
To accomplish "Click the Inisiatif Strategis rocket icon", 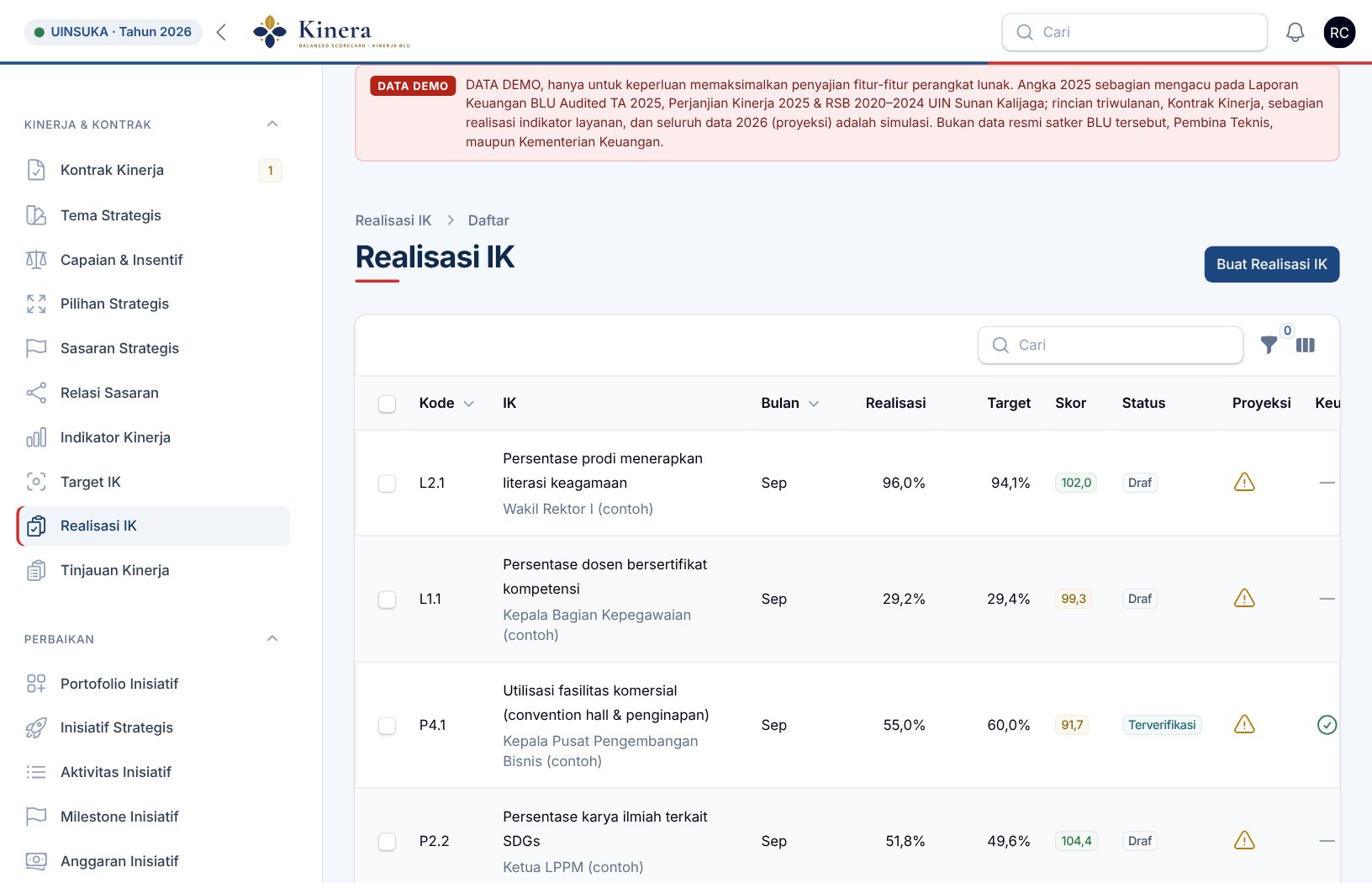I will [x=36, y=727].
